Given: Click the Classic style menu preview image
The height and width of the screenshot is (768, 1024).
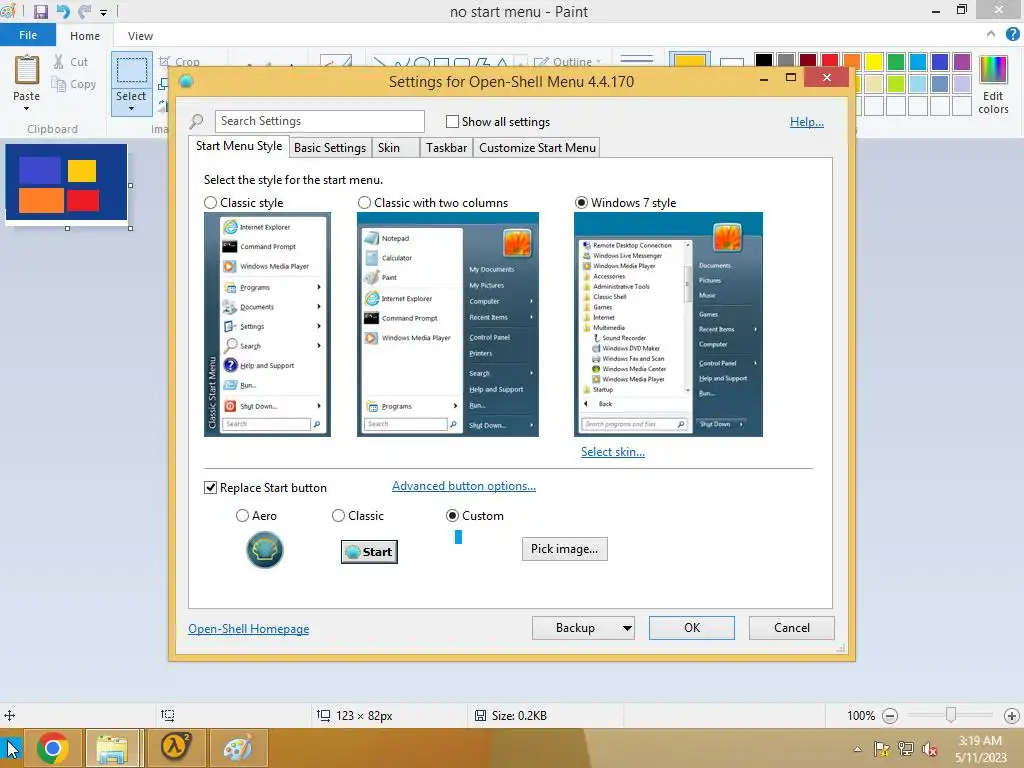Looking at the screenshot, I should [267, 324].
